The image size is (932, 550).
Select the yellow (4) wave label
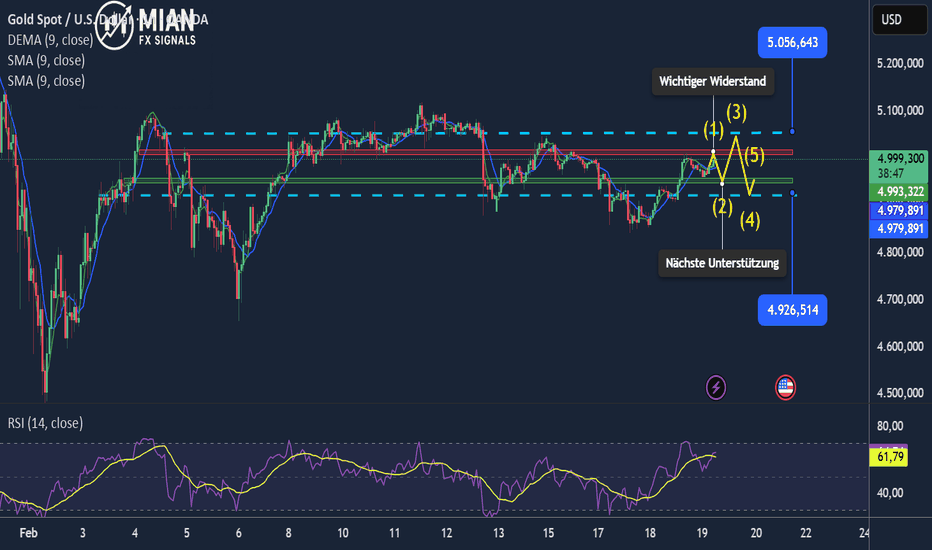[x=750, y=221]
